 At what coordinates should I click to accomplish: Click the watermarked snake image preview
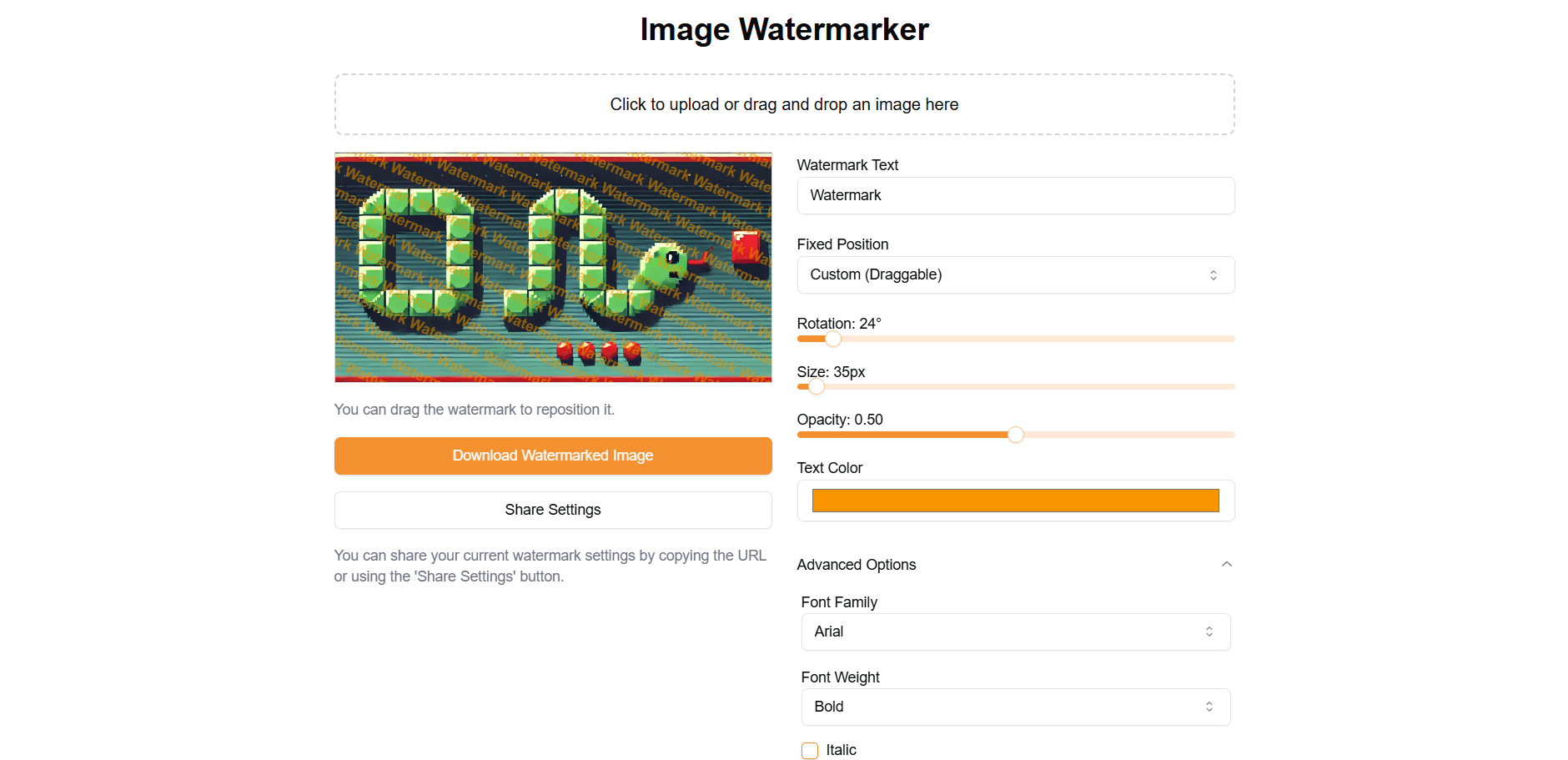[553, 266]
